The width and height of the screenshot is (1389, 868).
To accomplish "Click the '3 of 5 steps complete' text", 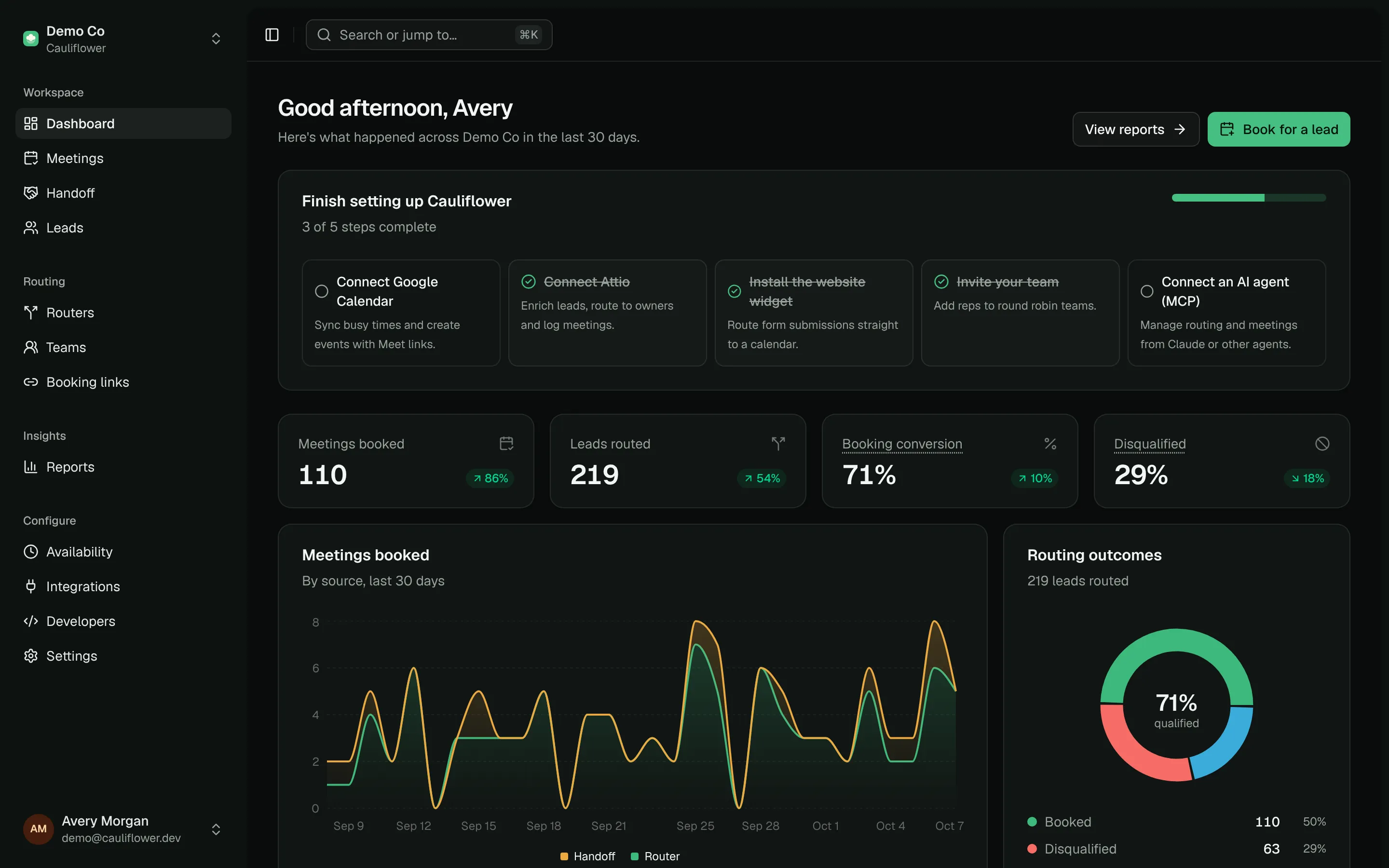I will [x=369, y=227].
